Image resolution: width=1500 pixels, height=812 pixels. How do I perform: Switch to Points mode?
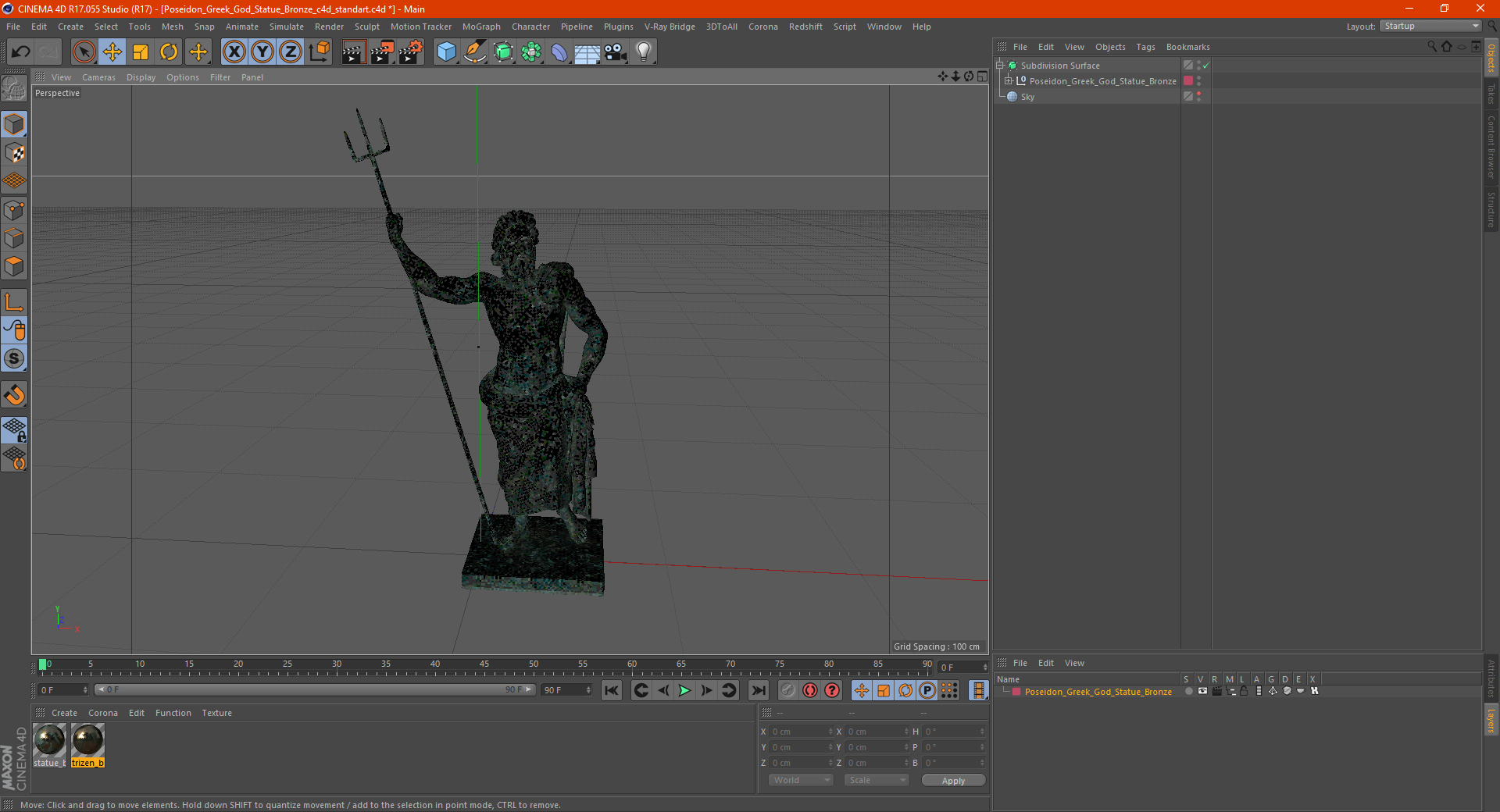(14, 210)
